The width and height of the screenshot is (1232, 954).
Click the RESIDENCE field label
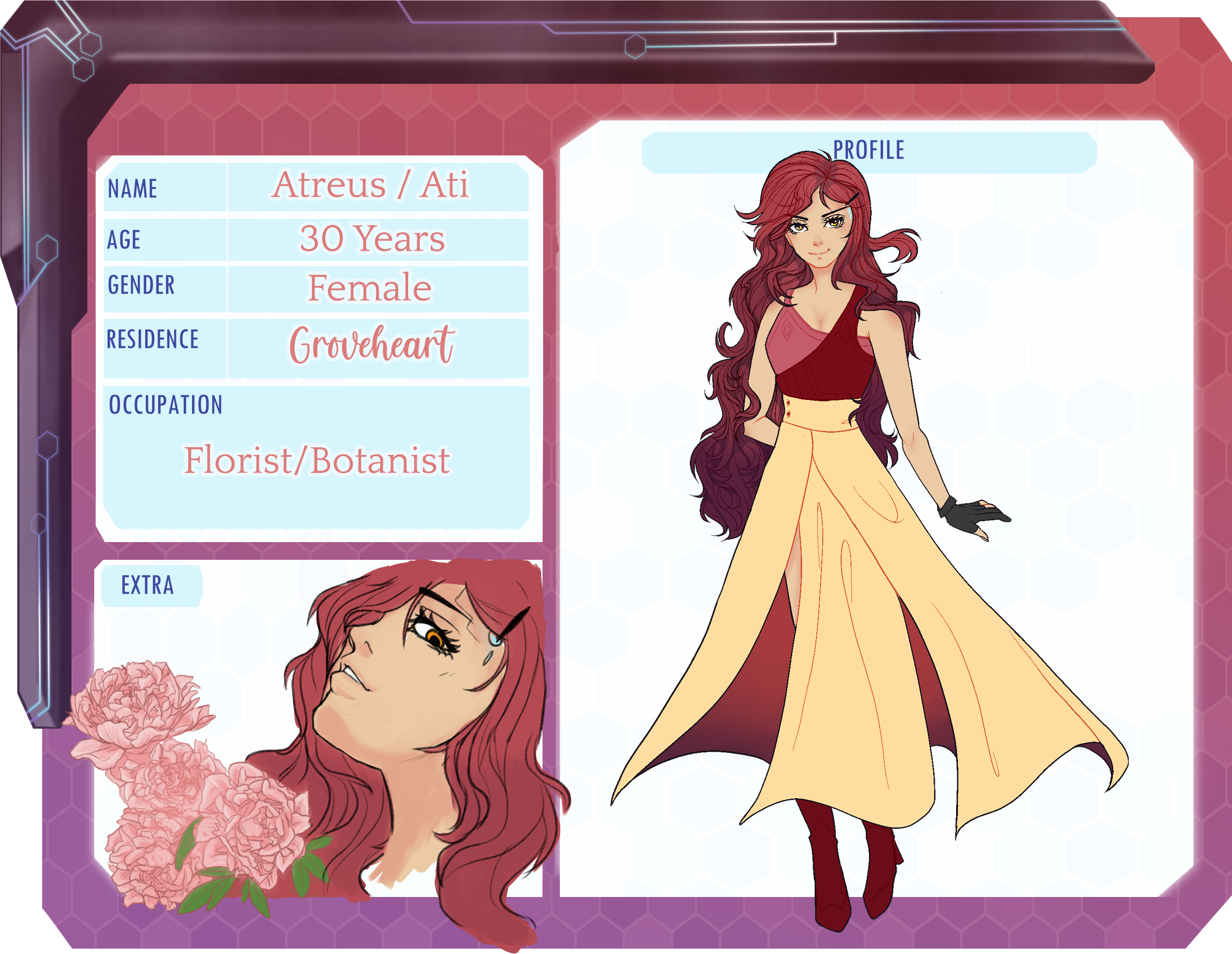pyautogui.click(x=152, y=340)
